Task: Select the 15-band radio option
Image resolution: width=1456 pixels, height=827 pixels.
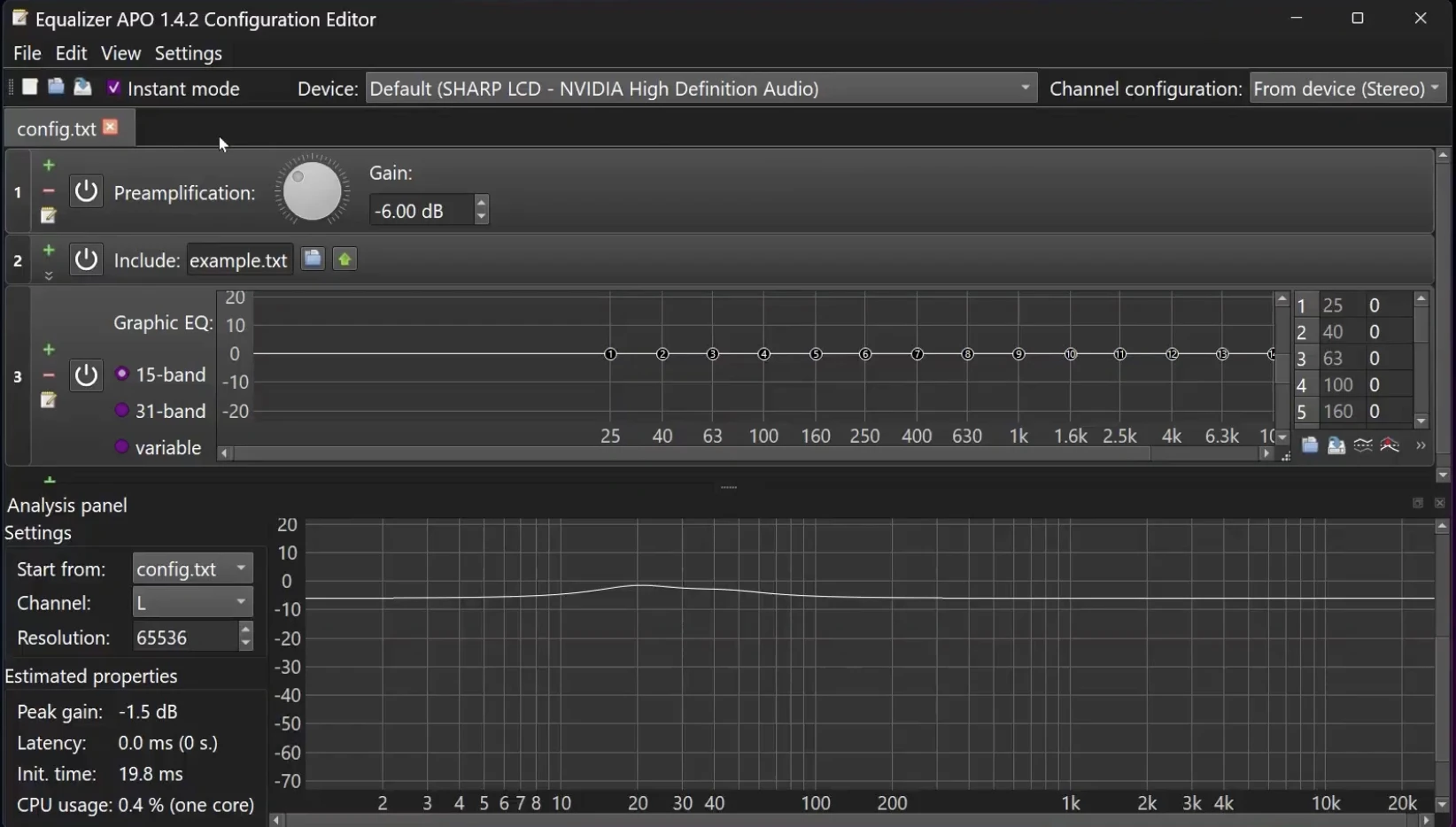Action: (122, 375)
